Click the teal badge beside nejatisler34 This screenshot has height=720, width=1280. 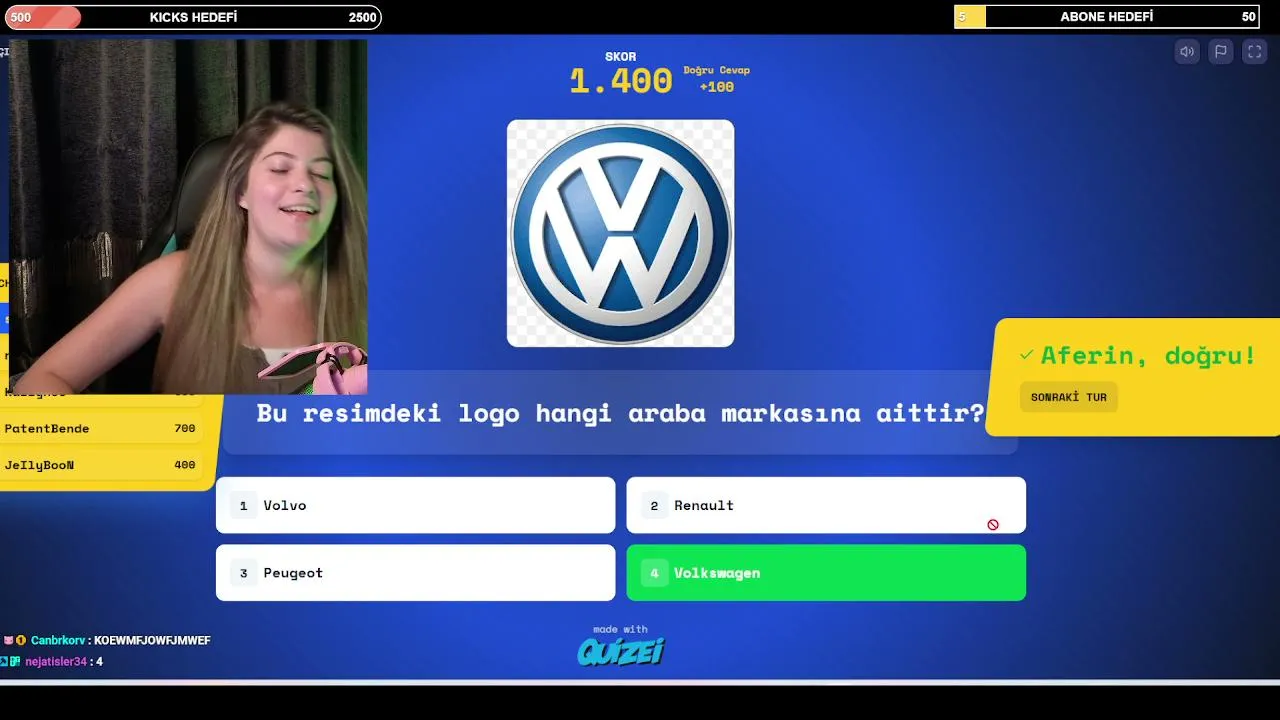16,661
